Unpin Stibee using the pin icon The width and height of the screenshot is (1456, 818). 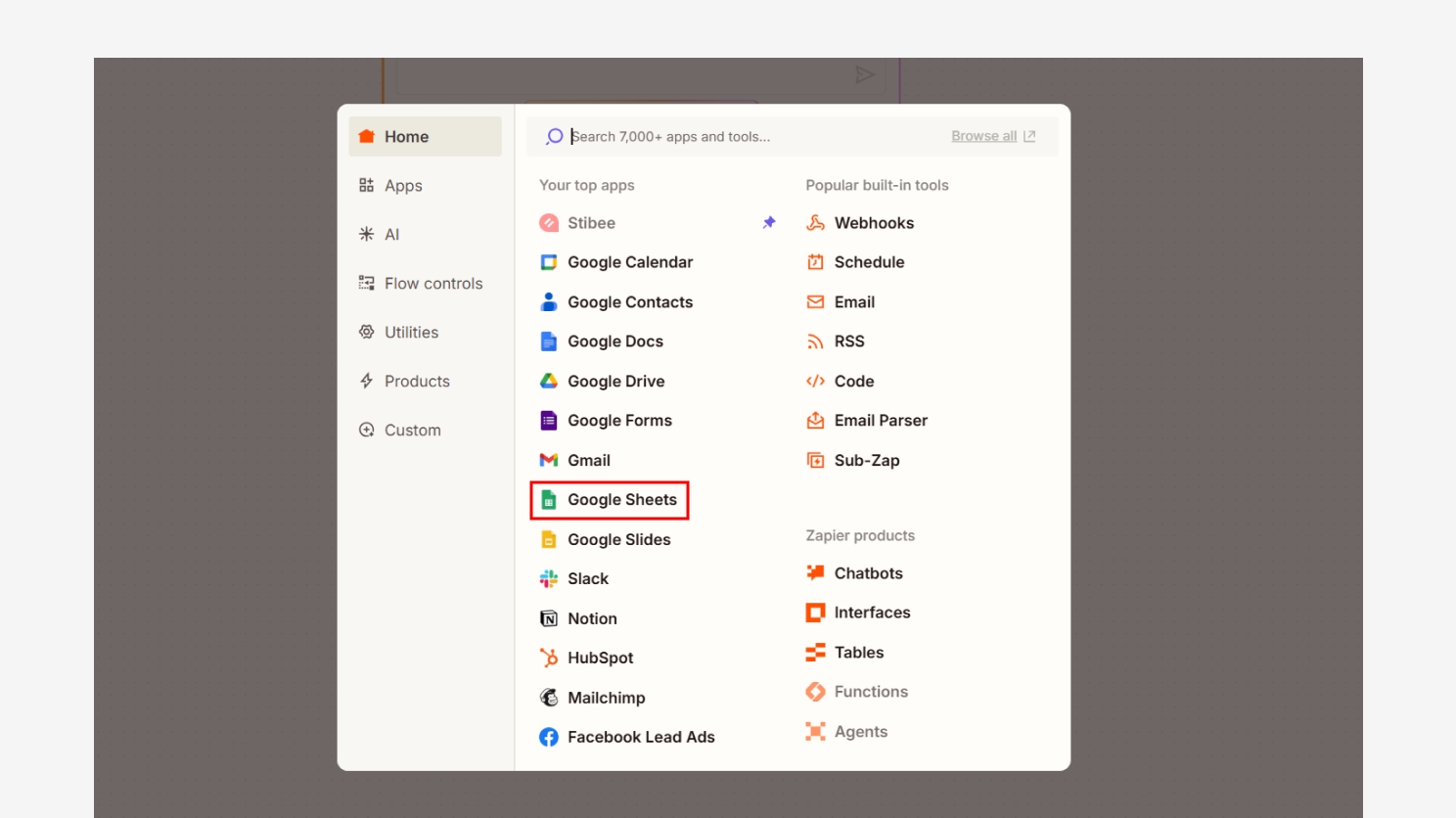[769, 223]
